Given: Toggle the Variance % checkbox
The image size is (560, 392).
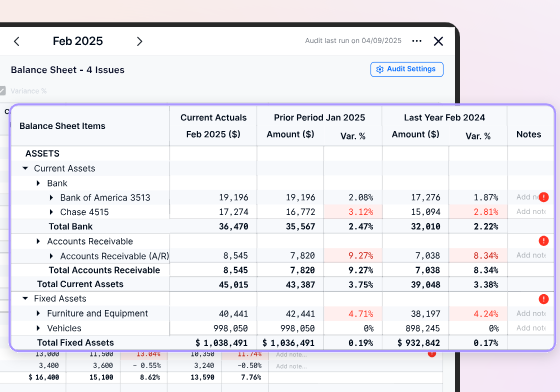Looking at the screenshot, I should (2, 91).
